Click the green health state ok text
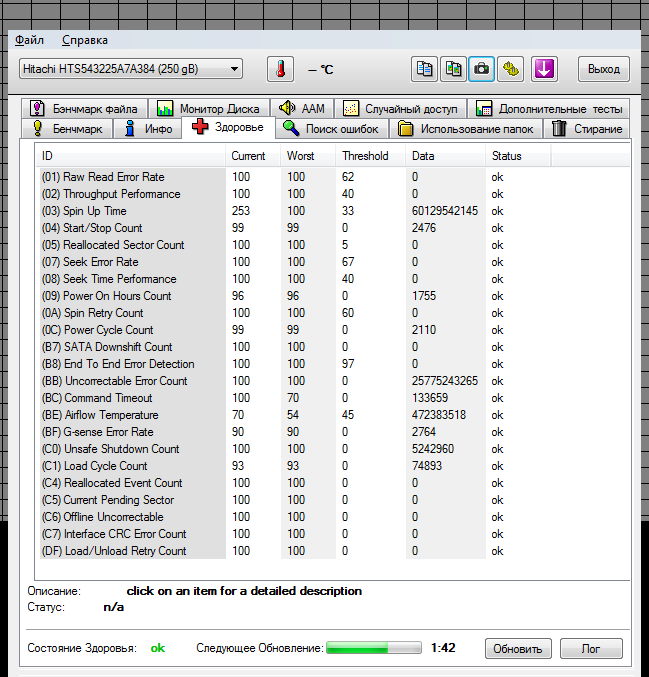Screen dimensions: 649x677 (158, 648)
